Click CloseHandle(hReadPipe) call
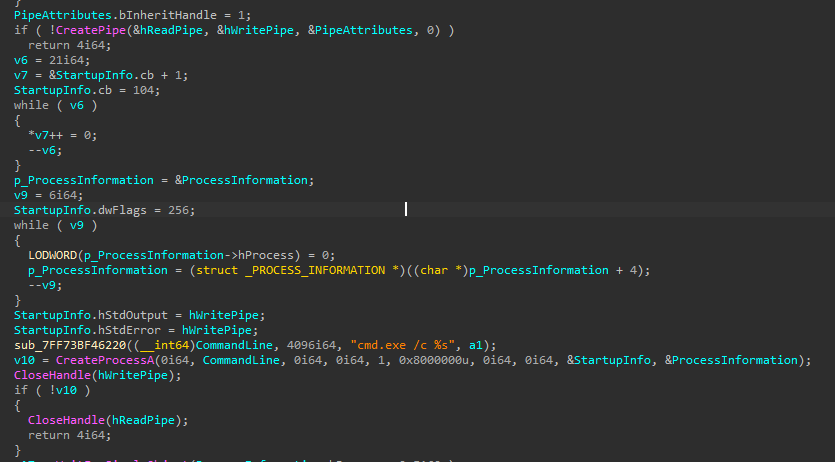This screenshot has width=835, height=462. tap(108, 420)
